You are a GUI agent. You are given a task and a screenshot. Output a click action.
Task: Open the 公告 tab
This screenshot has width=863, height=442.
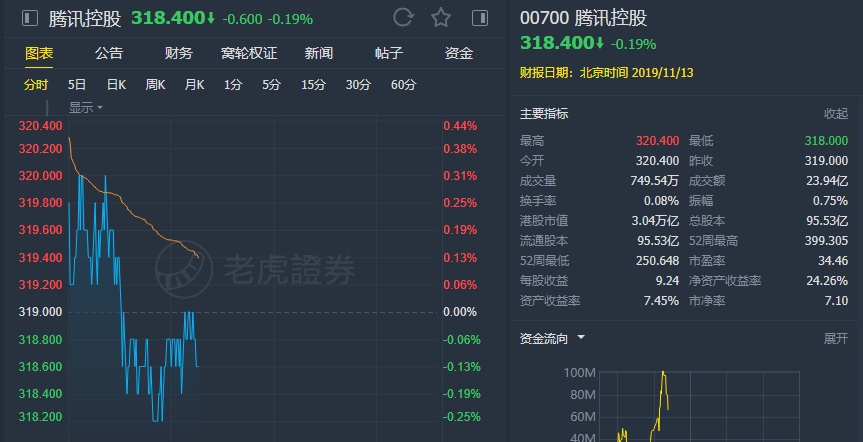(109, 53)
